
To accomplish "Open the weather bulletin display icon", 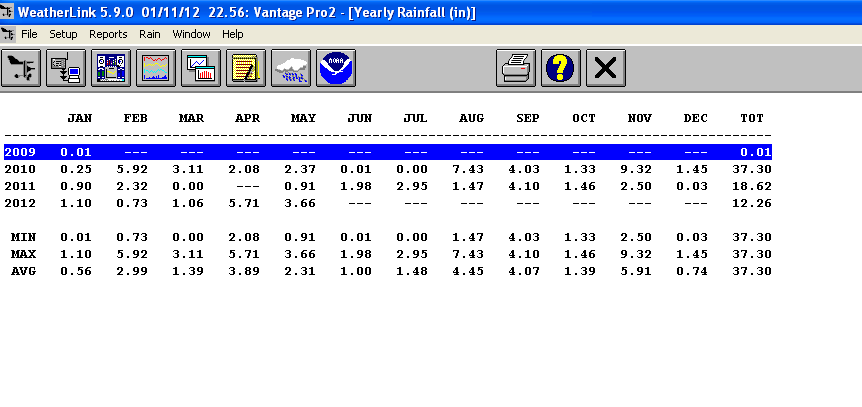I will pos(111,68).
